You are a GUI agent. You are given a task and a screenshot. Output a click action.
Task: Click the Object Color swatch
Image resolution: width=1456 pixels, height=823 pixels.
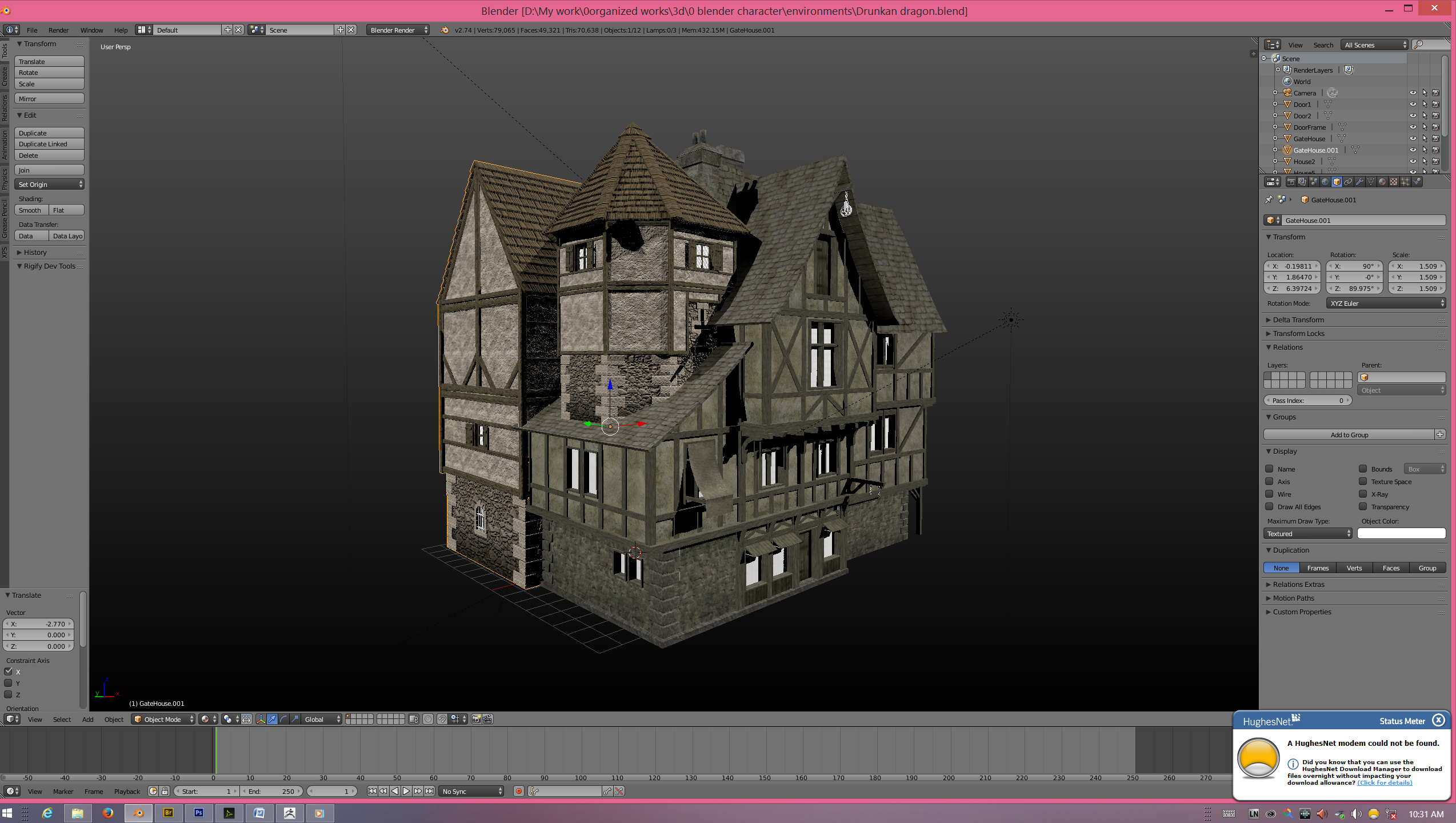[x=1401, y=533]
